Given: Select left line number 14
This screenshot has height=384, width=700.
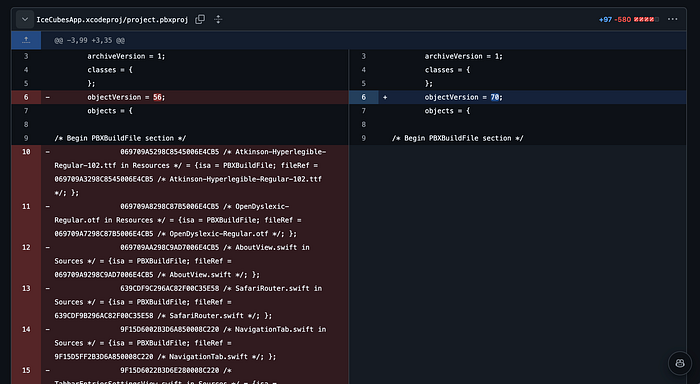Looking at the screenshot, I should [x=26, y=330].
